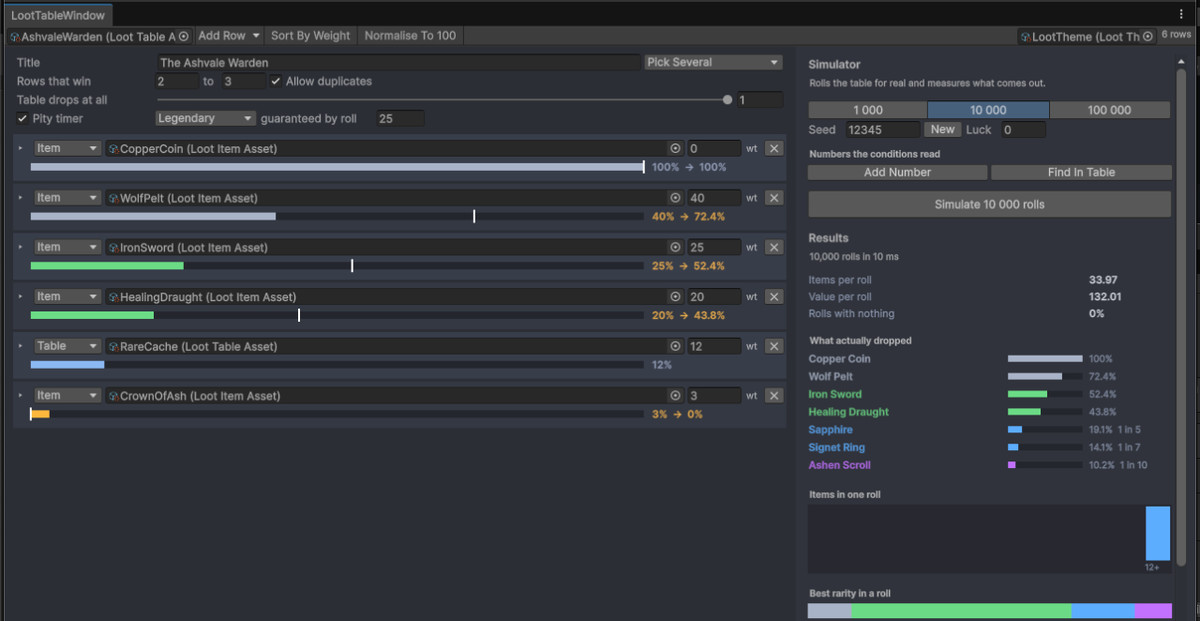
Task: Click the RareCache weight field 12
Action: (714, 346)
